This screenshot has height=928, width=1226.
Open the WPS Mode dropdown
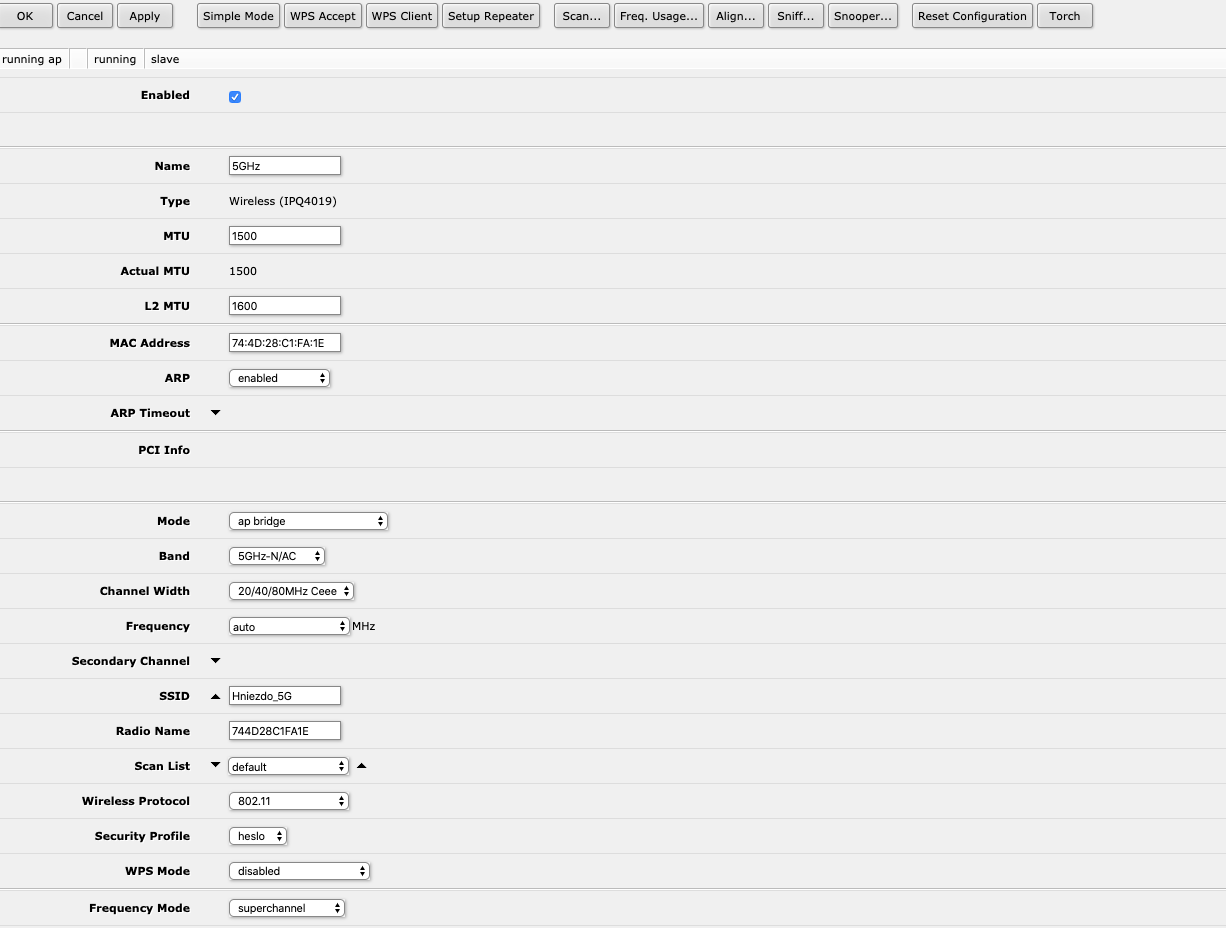point(299,871)
